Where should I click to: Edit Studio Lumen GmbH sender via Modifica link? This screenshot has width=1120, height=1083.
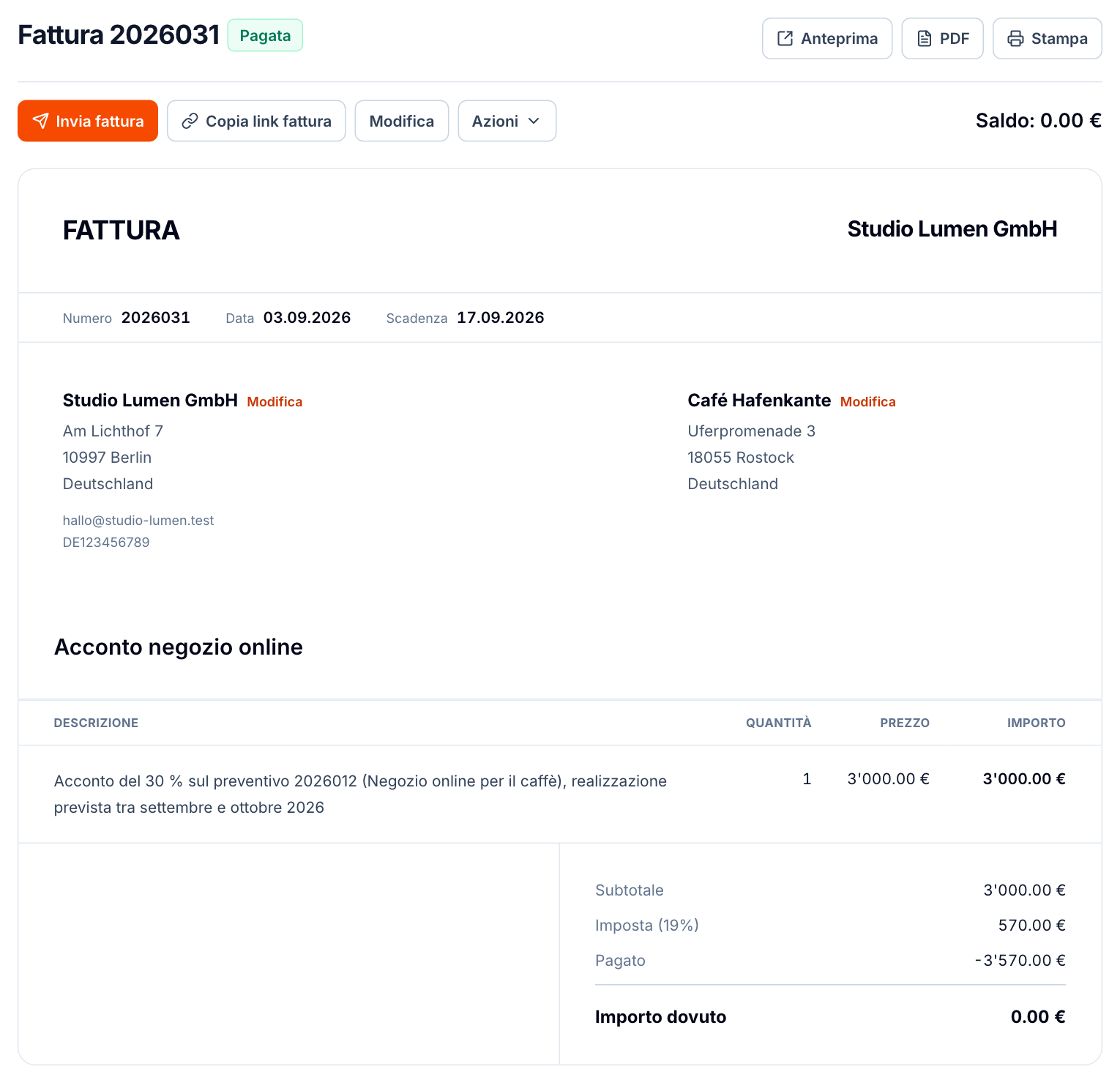coord(275,401)
